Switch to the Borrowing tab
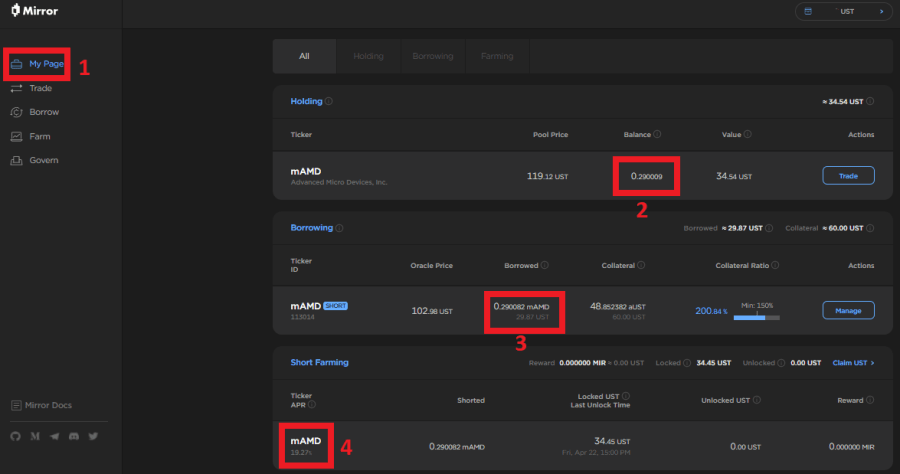The width and height of the screenshot is (900, 474). pos(433,56)
